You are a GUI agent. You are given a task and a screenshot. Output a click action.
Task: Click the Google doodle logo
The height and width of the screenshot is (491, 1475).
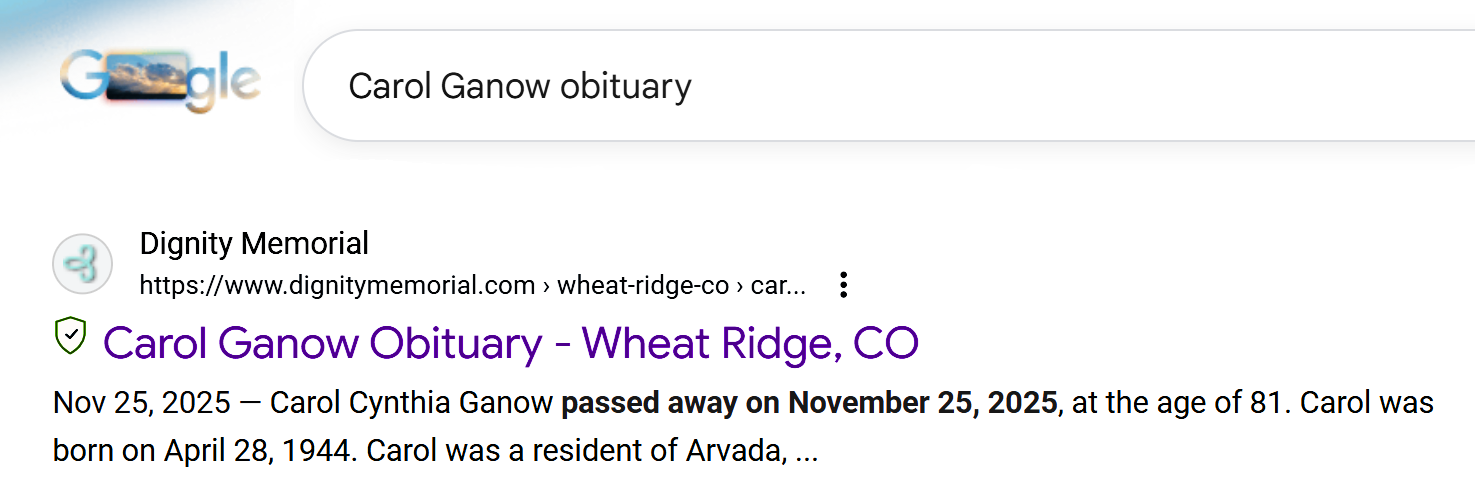coord(160,82)
